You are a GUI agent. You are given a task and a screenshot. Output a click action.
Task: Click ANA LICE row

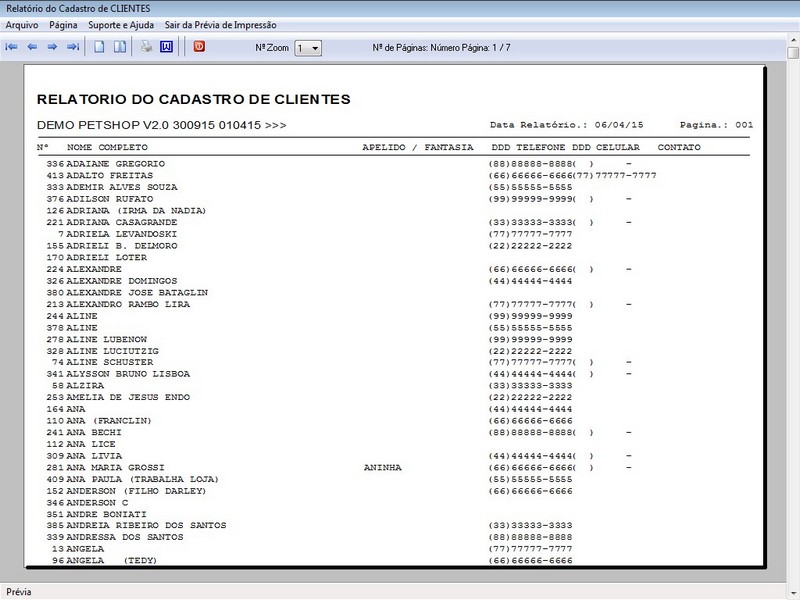tap(81, 444)
